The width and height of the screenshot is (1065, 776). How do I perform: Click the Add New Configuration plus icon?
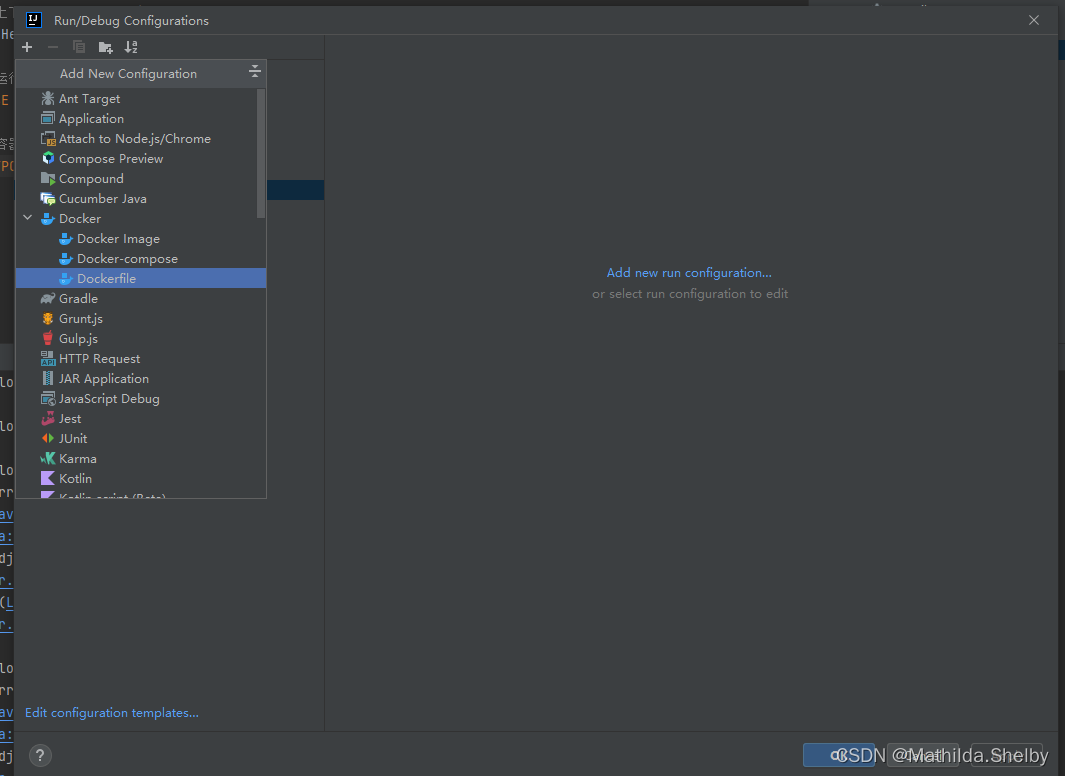[x=27, y=47]
